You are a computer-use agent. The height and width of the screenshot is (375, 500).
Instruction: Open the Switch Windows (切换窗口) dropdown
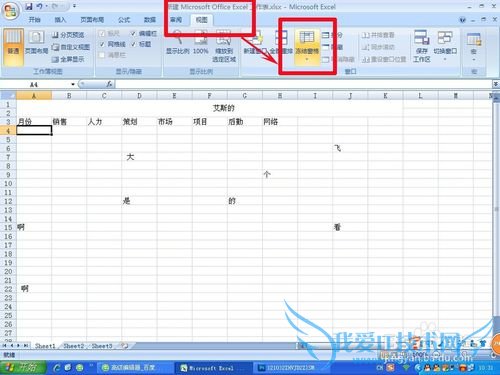pos(445,45)
